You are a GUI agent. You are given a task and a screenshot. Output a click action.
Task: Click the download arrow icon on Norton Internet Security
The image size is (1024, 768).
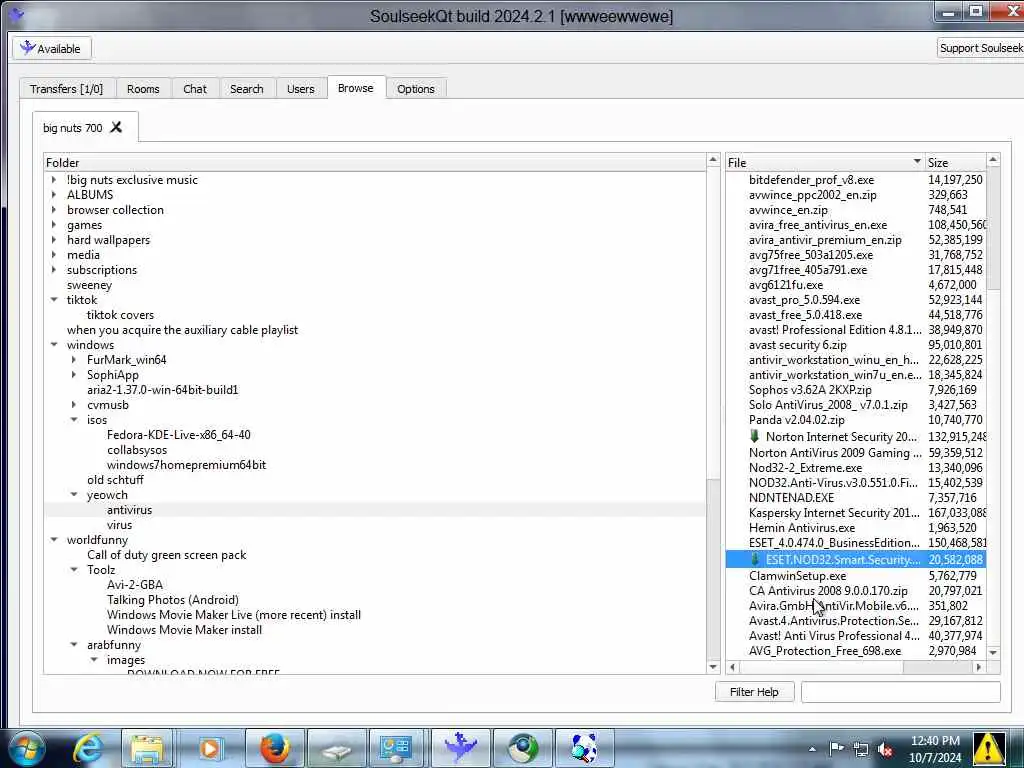click(754, 436)
